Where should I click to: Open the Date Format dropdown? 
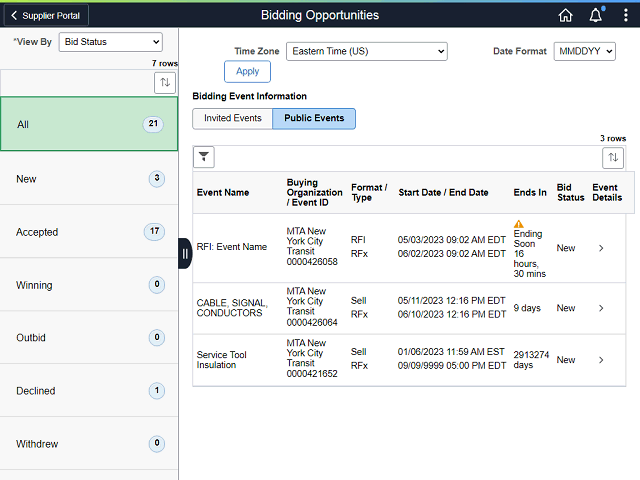click(584, 51)
